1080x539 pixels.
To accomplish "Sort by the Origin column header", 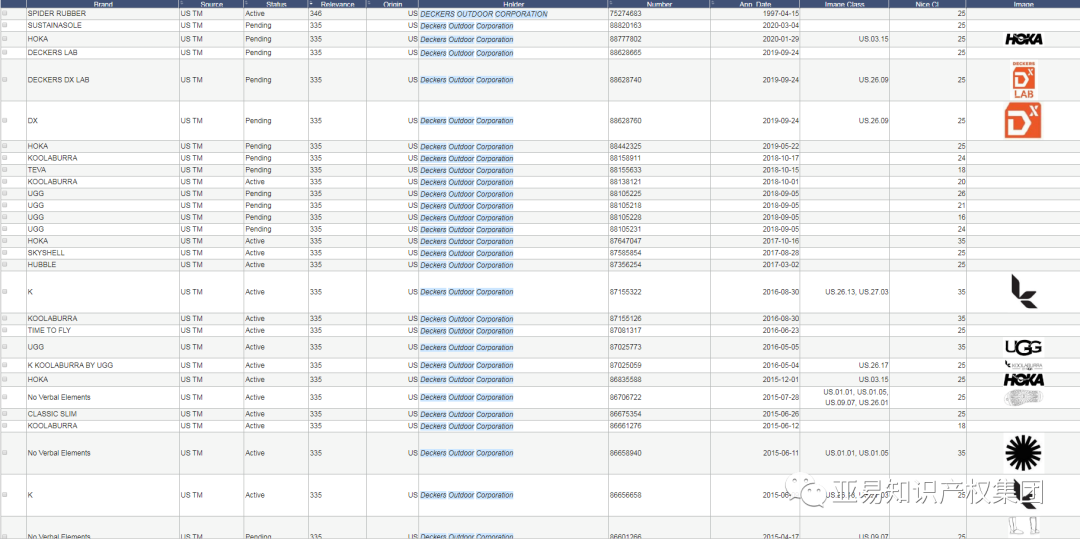I will pyautogui.click(x=393, y=4).
